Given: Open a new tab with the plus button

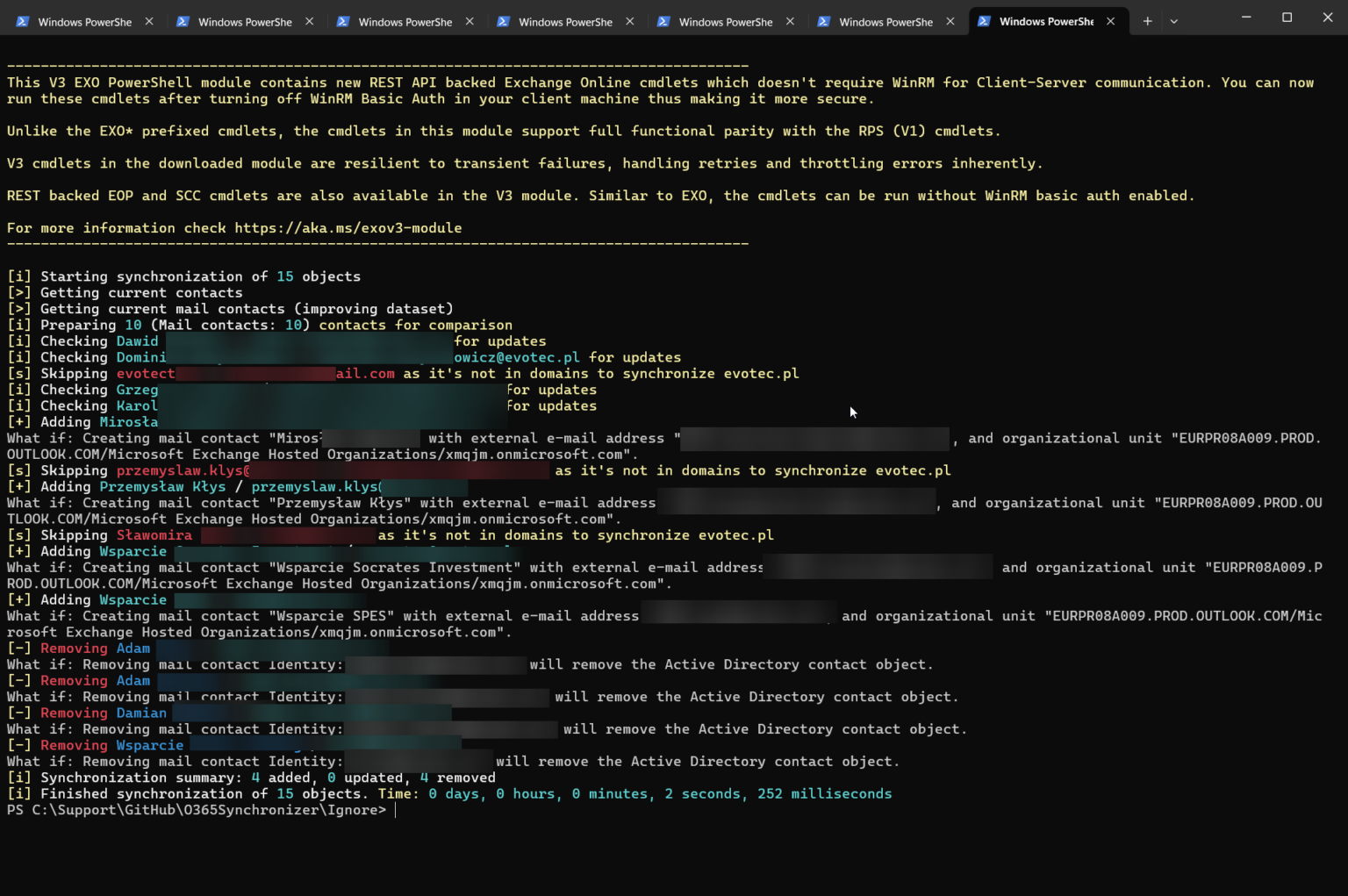Looking at the screenshot, I should [x=1147, y=22].
